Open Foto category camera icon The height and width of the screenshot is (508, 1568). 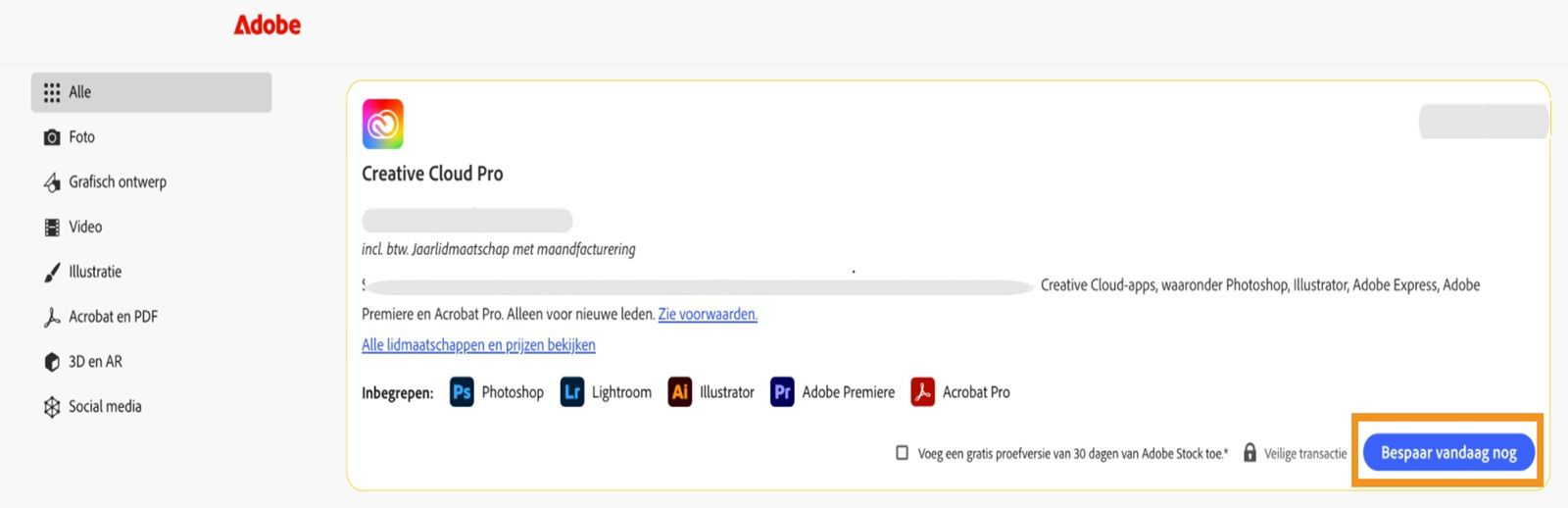(52, 137)
